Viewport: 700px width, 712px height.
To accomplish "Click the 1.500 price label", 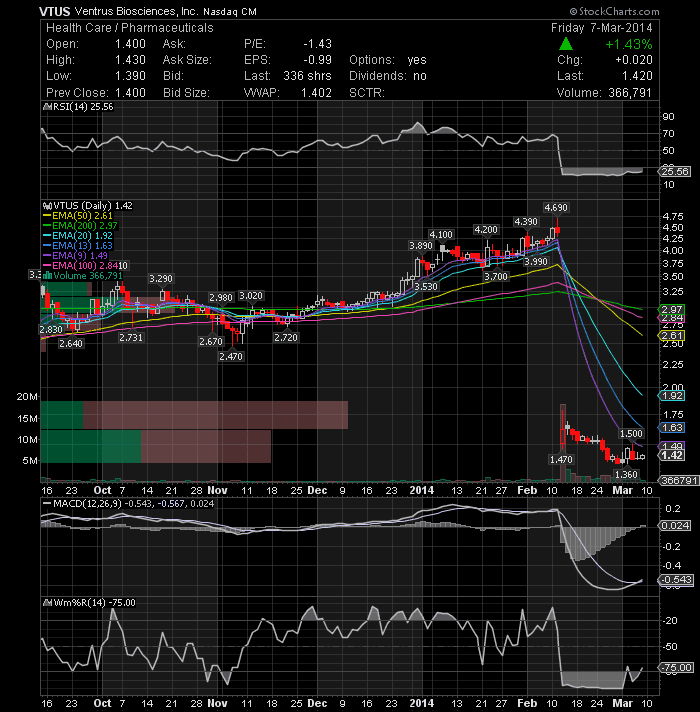I will click(631, 434).
